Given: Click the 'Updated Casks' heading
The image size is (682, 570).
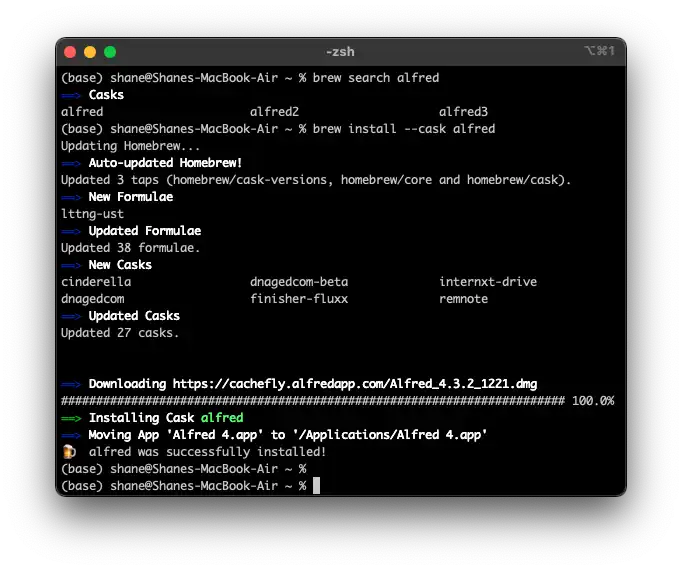Looking at the screenshot, I should [134, 316].
